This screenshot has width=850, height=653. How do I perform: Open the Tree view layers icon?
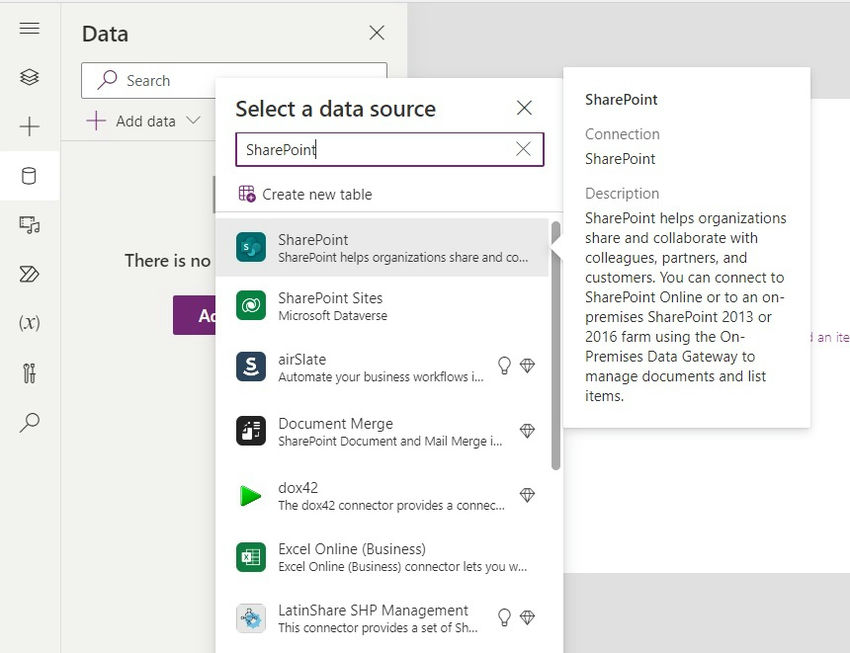coord(29,77)
